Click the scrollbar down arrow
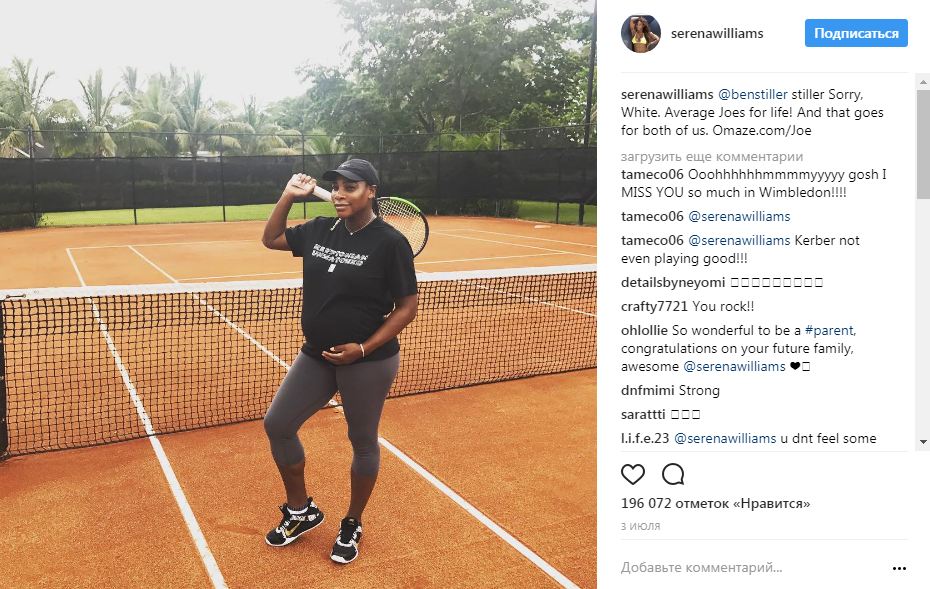Screen dimensions: 930x589 [923, 442]
